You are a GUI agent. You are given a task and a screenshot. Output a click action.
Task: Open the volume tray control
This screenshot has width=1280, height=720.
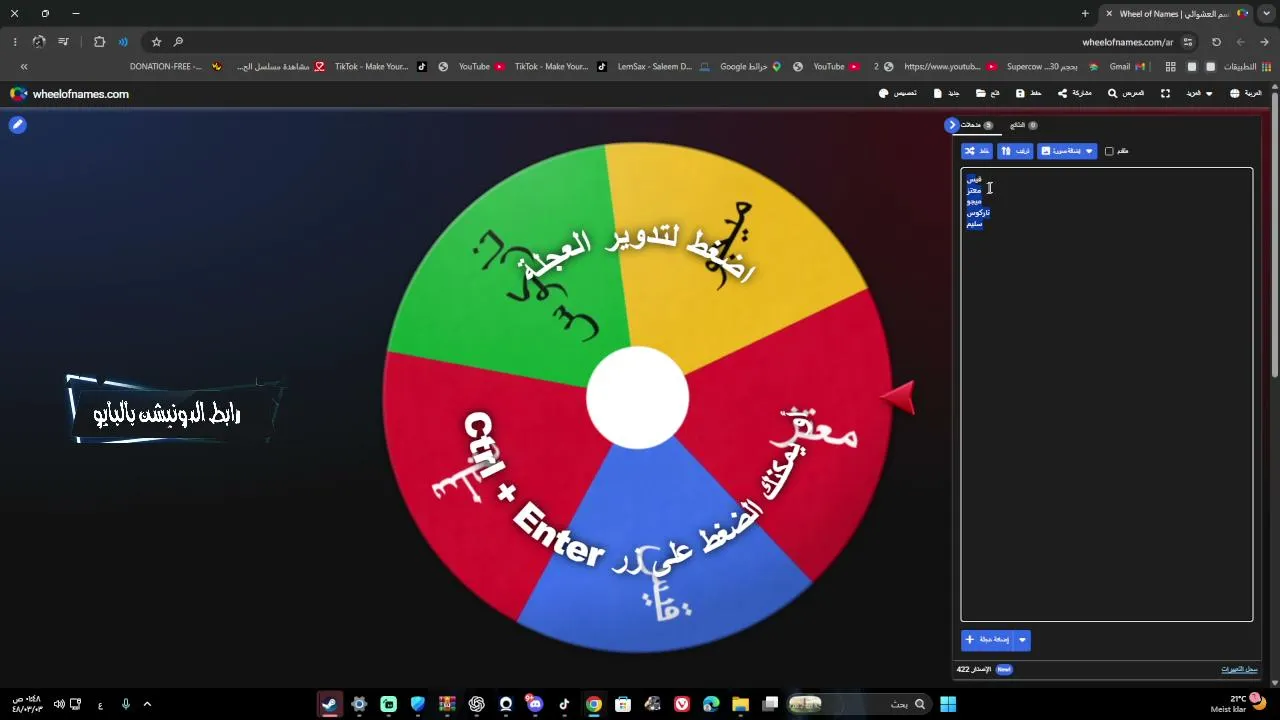pyautogui.click(x=59, y=704)
